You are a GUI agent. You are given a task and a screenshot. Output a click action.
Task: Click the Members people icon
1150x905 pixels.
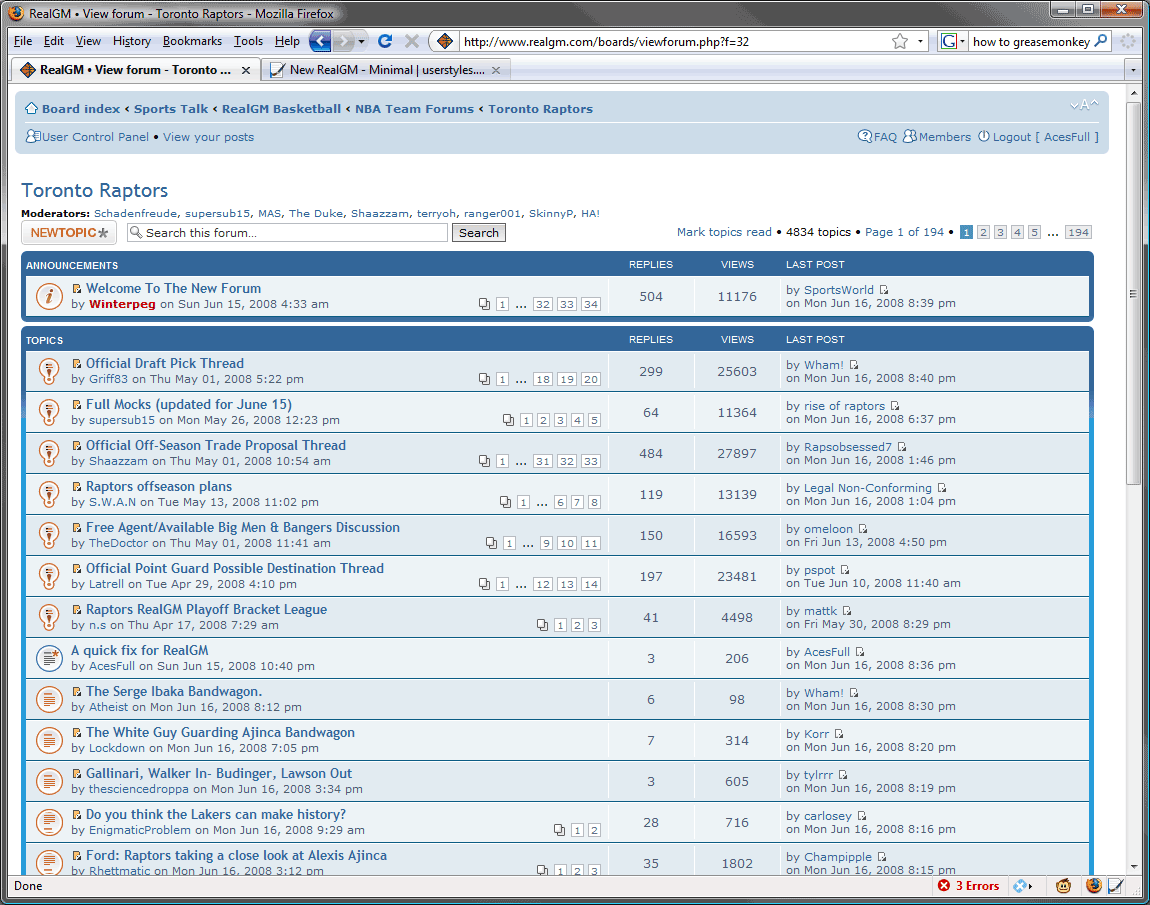point(909,136)
